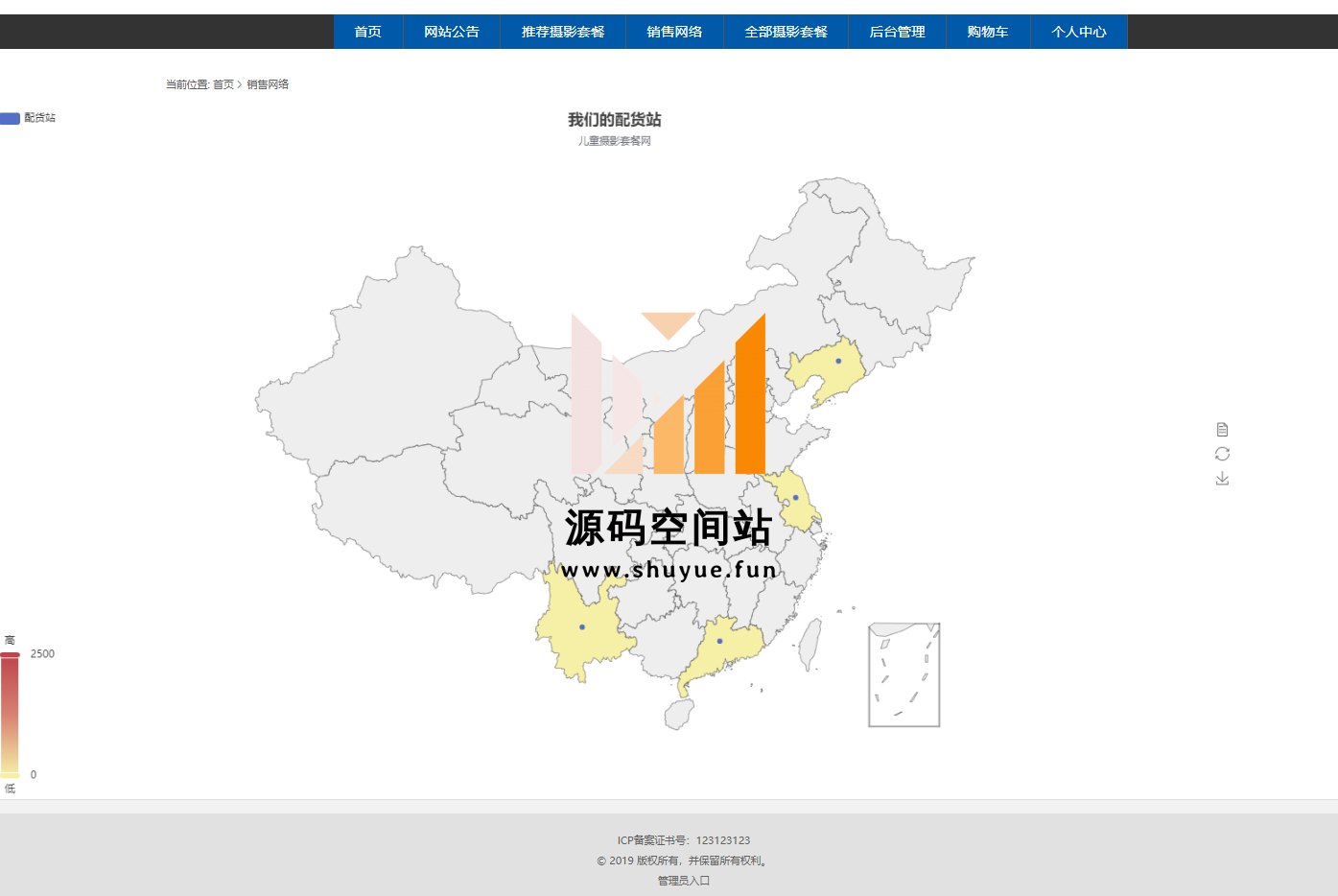1338x896 pixels.
Task: Click the Guangdong province distribution dot
Action: (x=720, y=641)
